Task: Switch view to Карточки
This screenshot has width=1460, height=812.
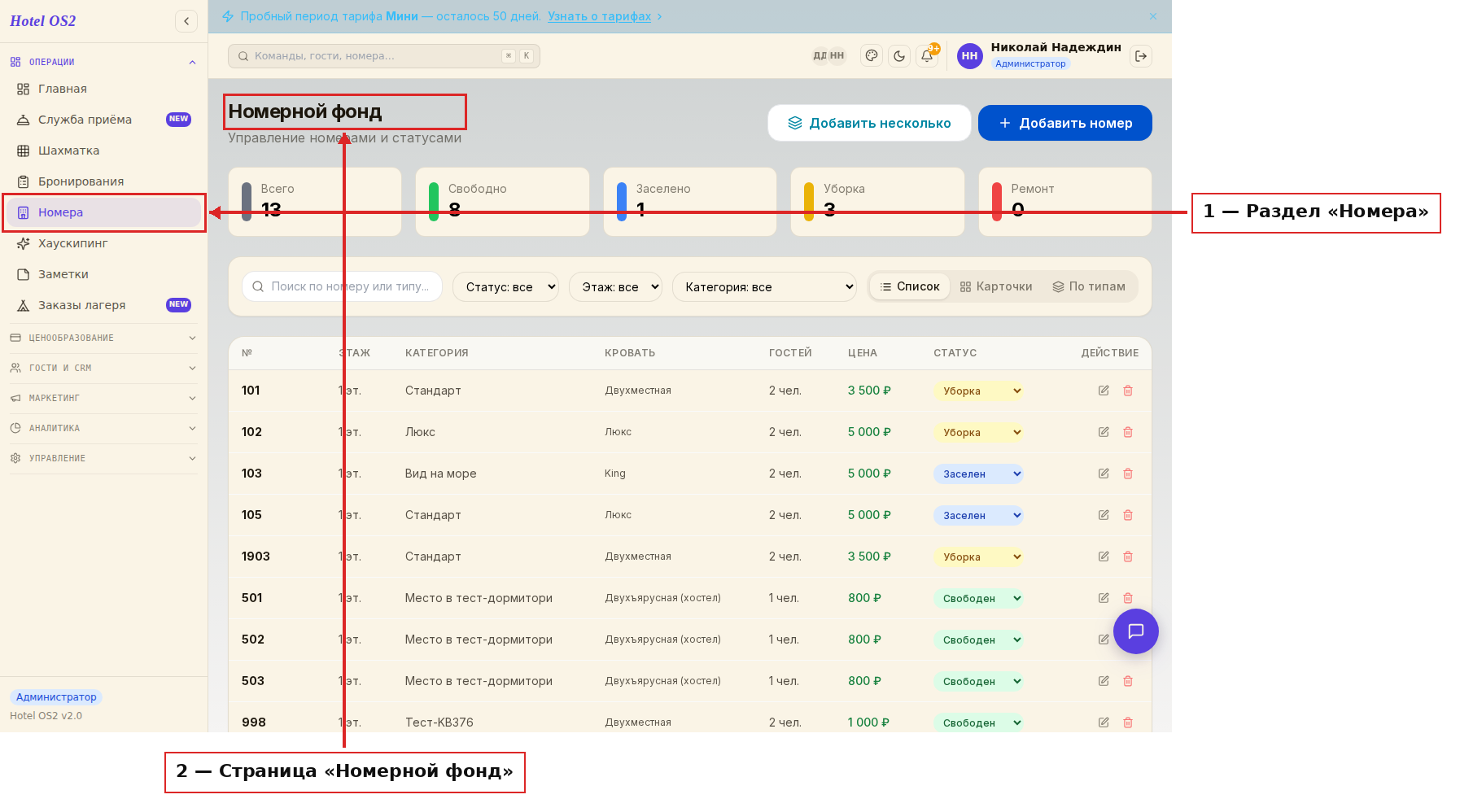Action: pos(996,286)
